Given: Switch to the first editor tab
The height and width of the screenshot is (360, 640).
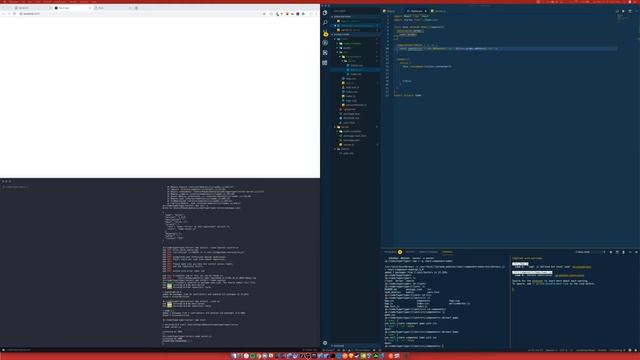Looking at the screenshot, I should click(x=392, y=11).
